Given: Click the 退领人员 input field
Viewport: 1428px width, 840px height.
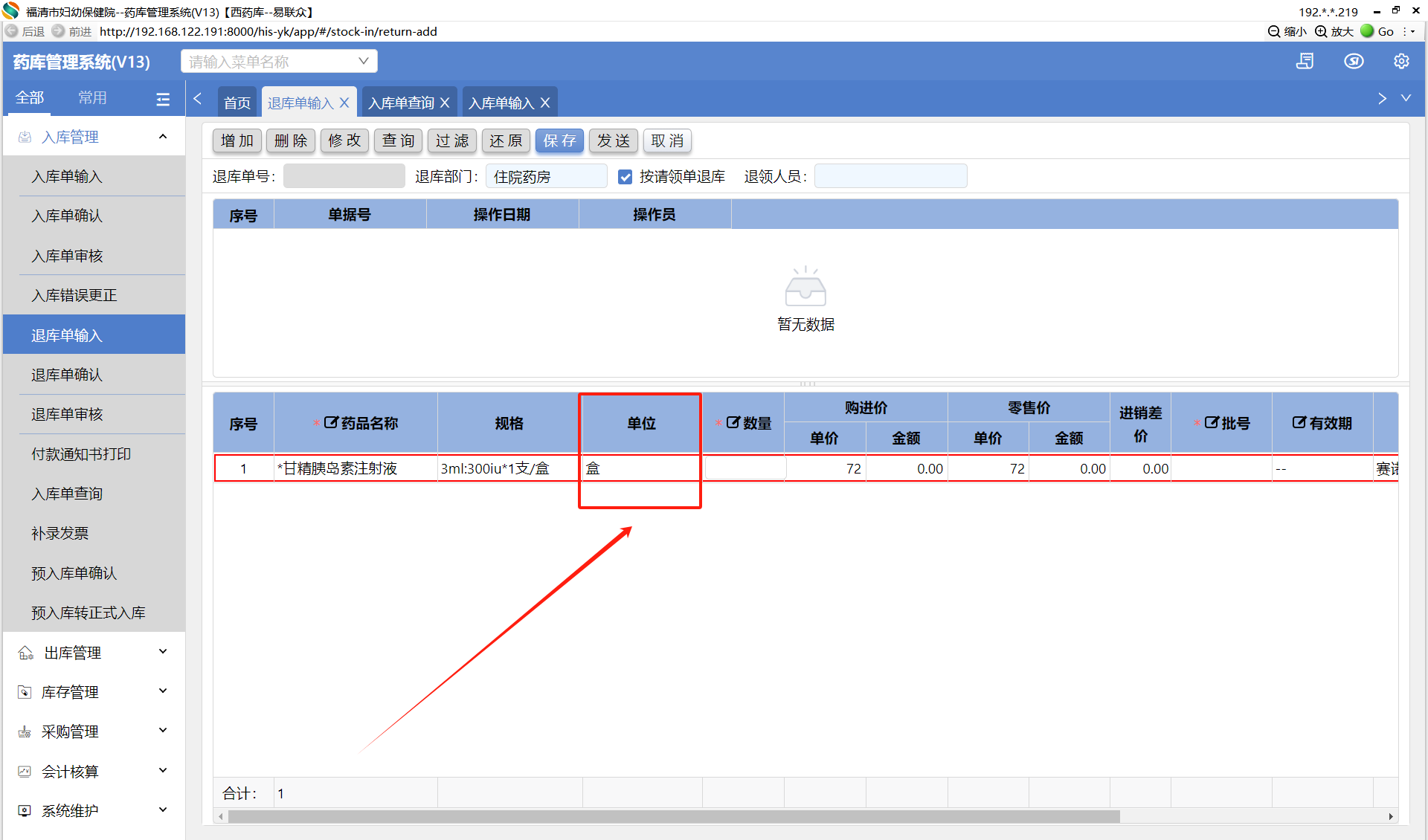Looking at the screenshot, I should coord(890,176).
